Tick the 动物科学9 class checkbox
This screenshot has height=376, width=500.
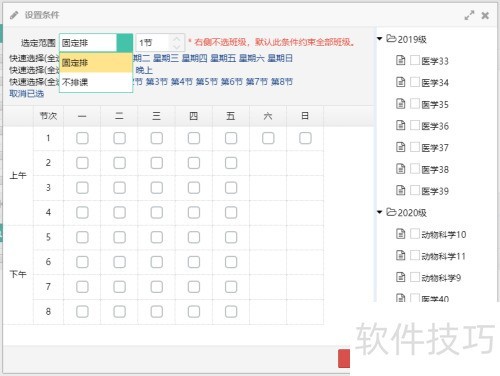tap(415, 277)
